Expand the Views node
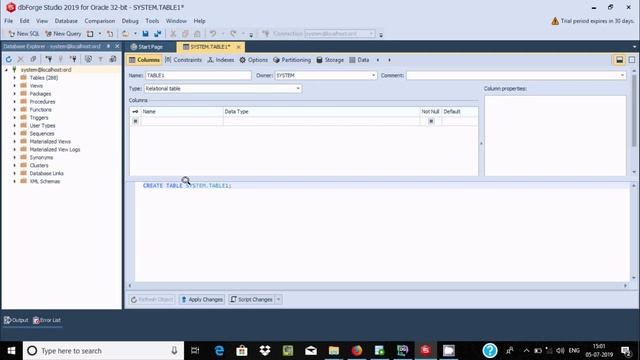The image size is (640, 360). pyautogui.click(x=15, y=86)
